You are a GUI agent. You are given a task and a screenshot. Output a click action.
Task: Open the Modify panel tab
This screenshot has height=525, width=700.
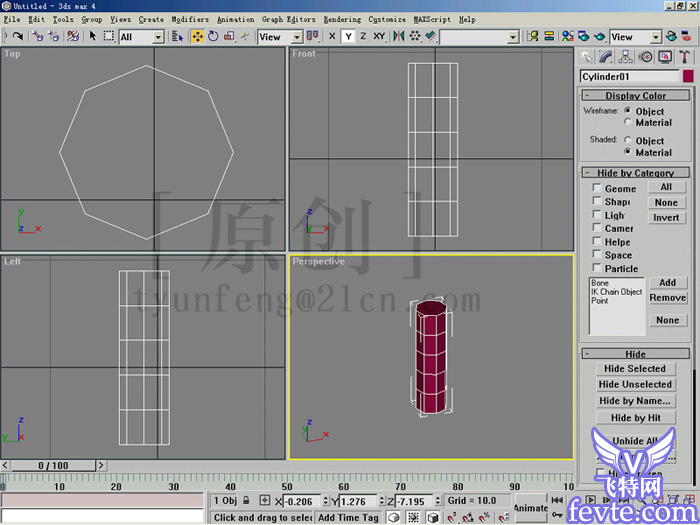click(x=605, y=57)
